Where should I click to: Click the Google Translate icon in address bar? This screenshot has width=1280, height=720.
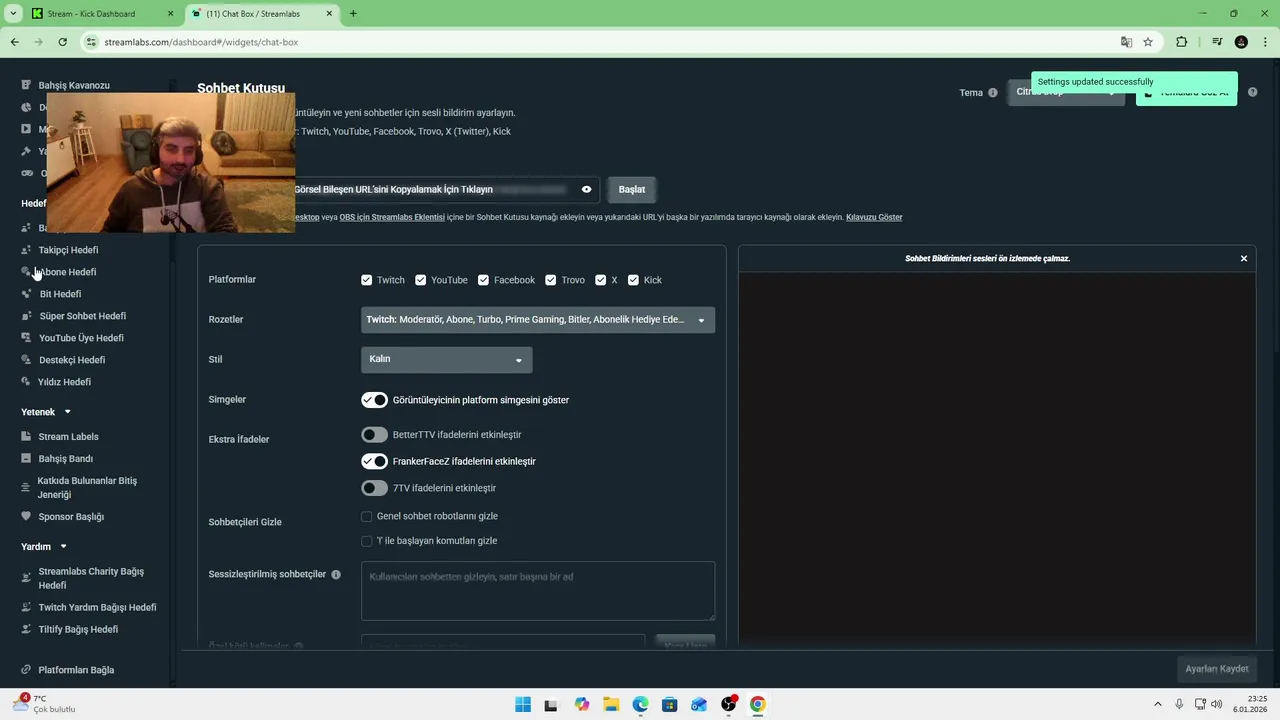pos(1126,42)
